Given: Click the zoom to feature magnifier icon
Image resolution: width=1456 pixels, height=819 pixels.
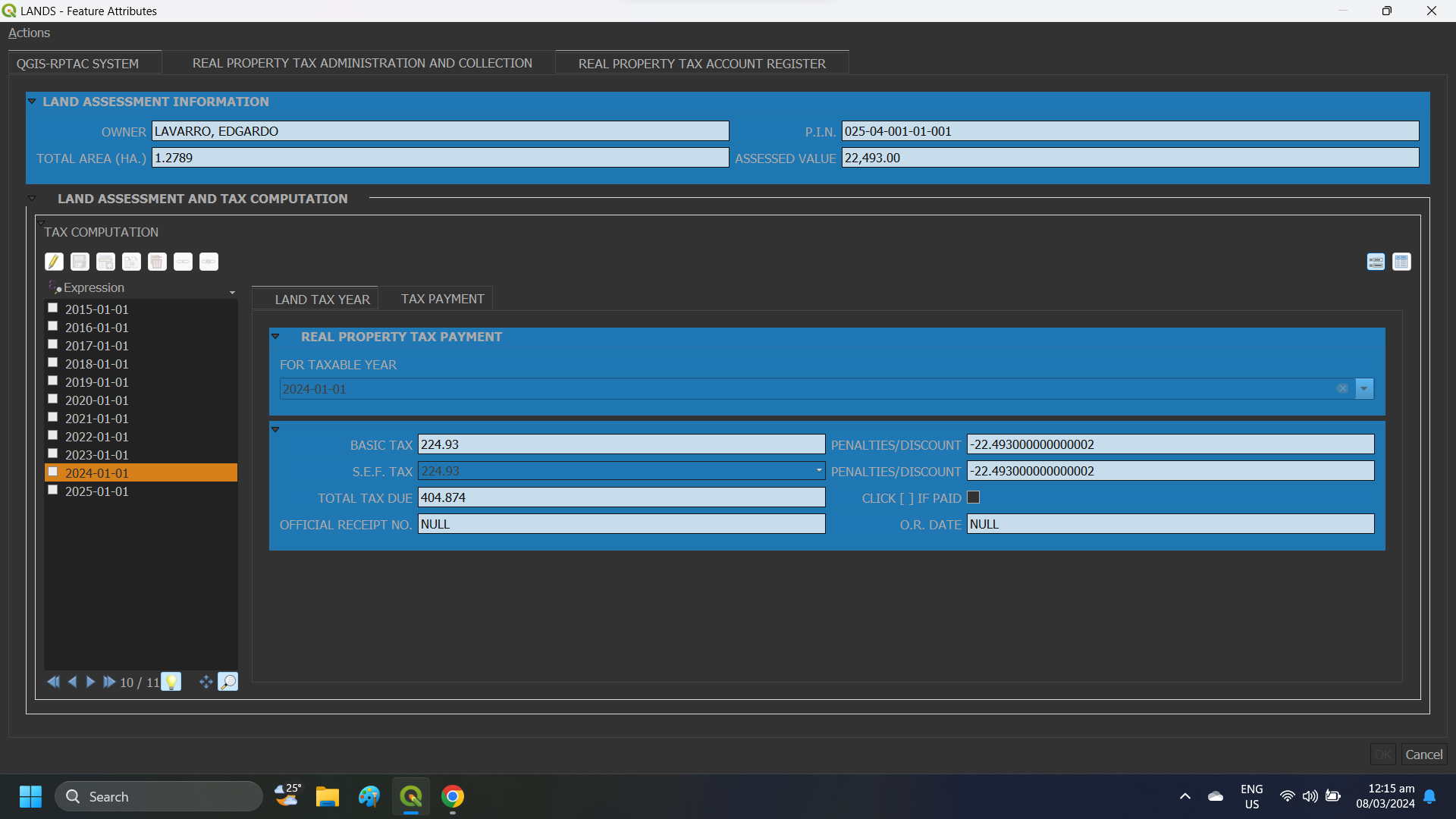Looking at the screenshot, I should point(228,682).
